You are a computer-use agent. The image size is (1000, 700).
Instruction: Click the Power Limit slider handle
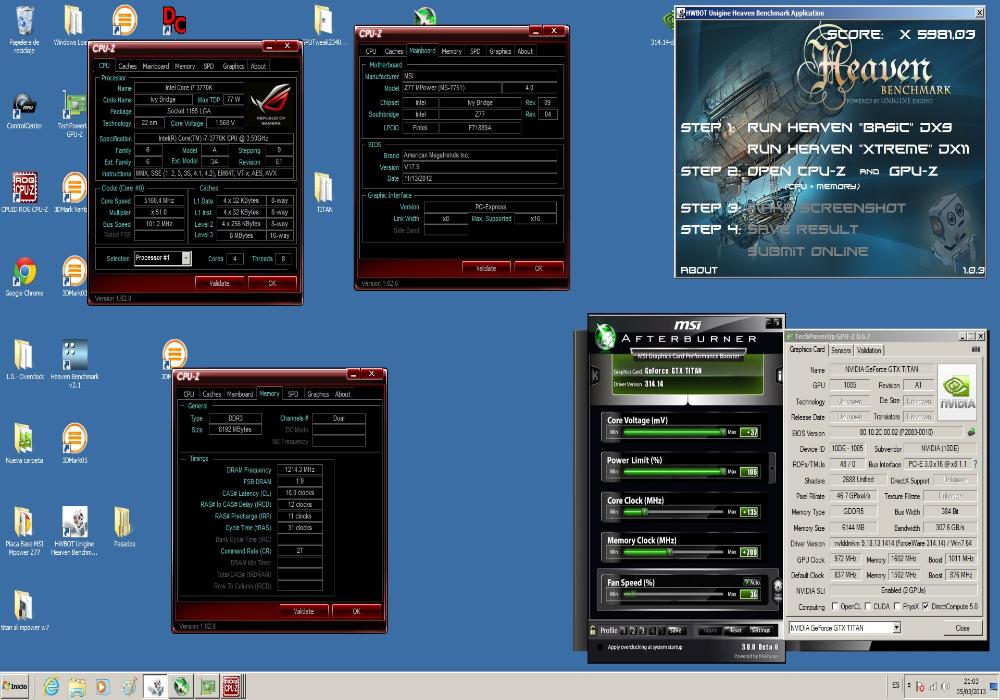pos(723,472)
